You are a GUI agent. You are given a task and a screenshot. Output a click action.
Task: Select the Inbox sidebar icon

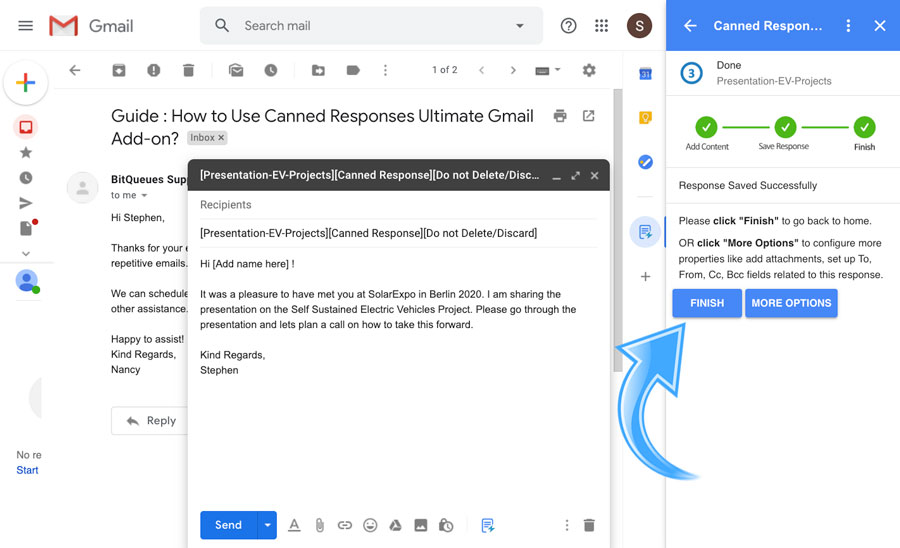(x=26, y=127)
